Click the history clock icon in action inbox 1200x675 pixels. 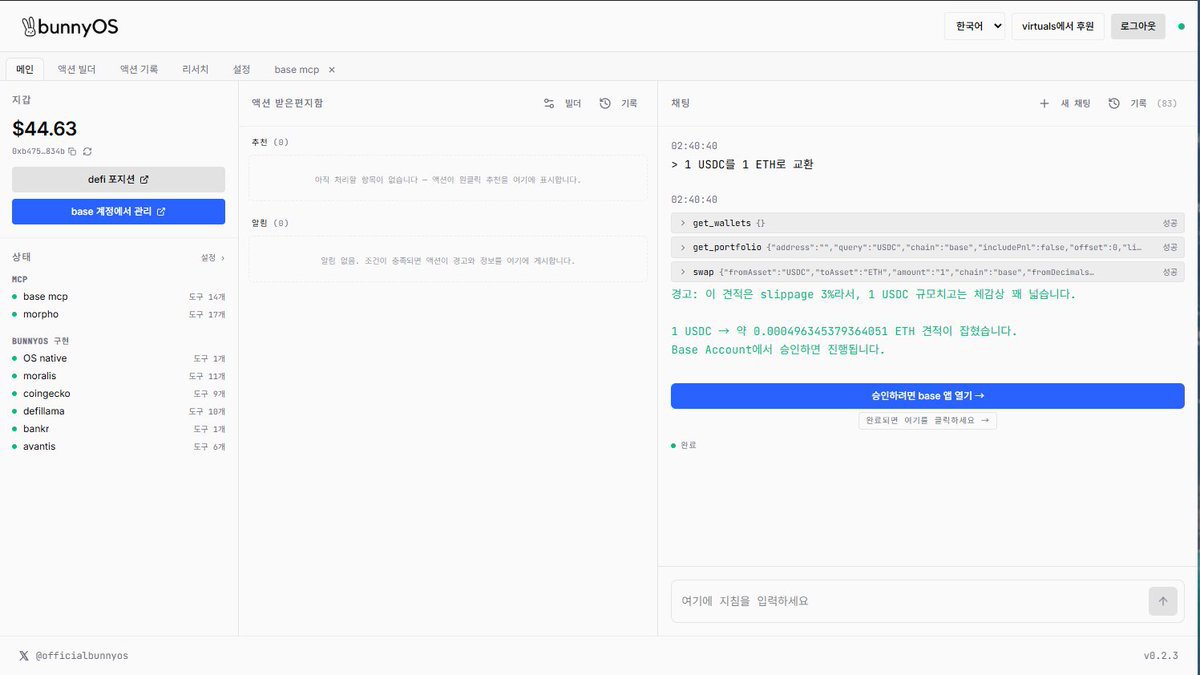tap(605, 103)
